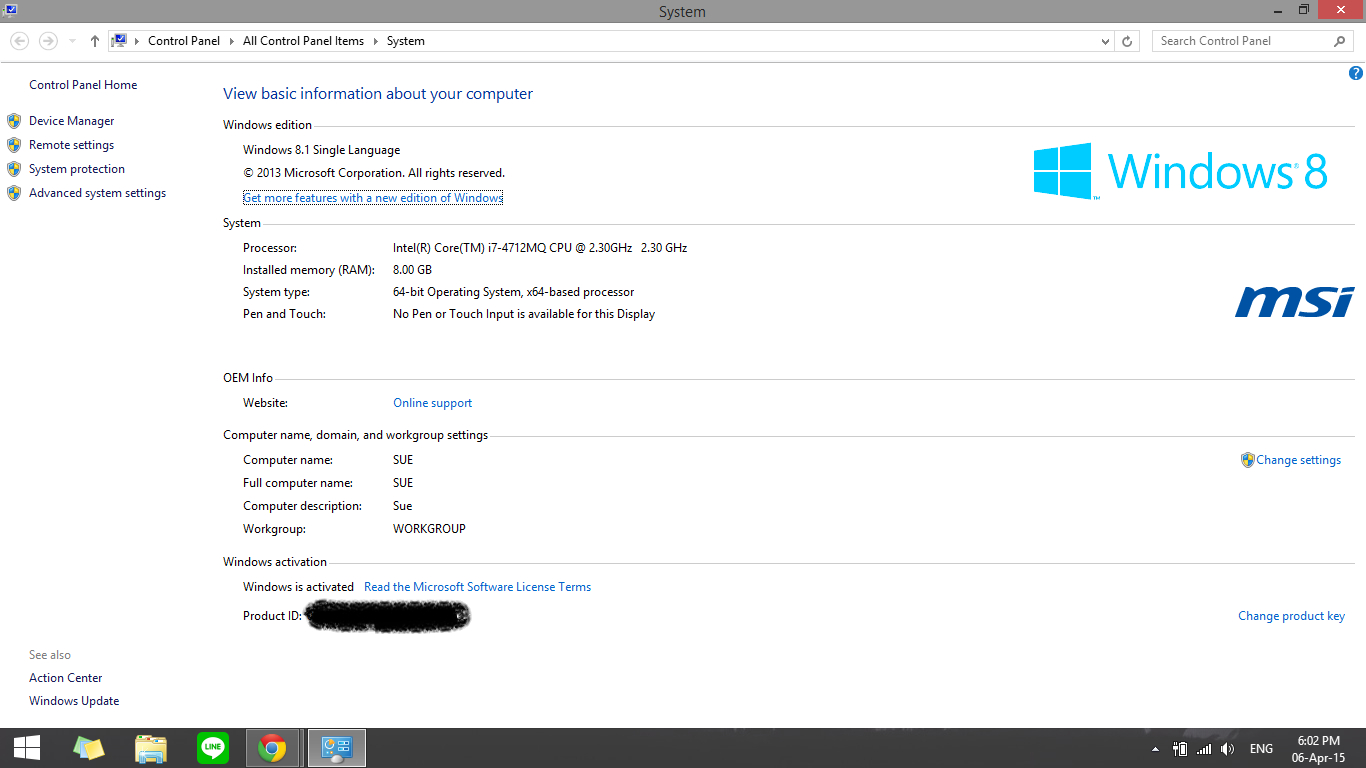1366x768 pixels.
Task: Go up one level with Up arrow
Action: pos(95,41)
